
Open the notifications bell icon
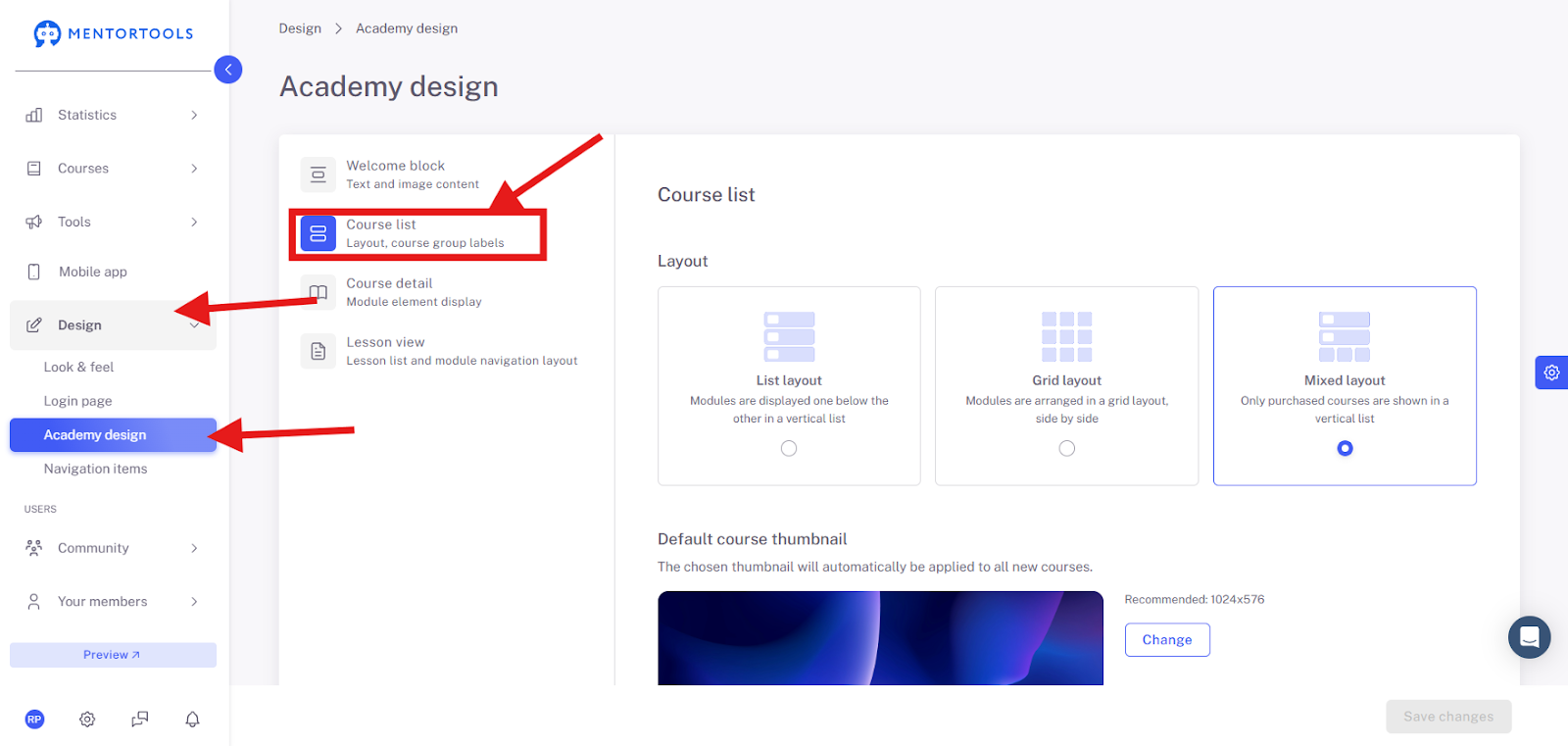pos(193,720)
